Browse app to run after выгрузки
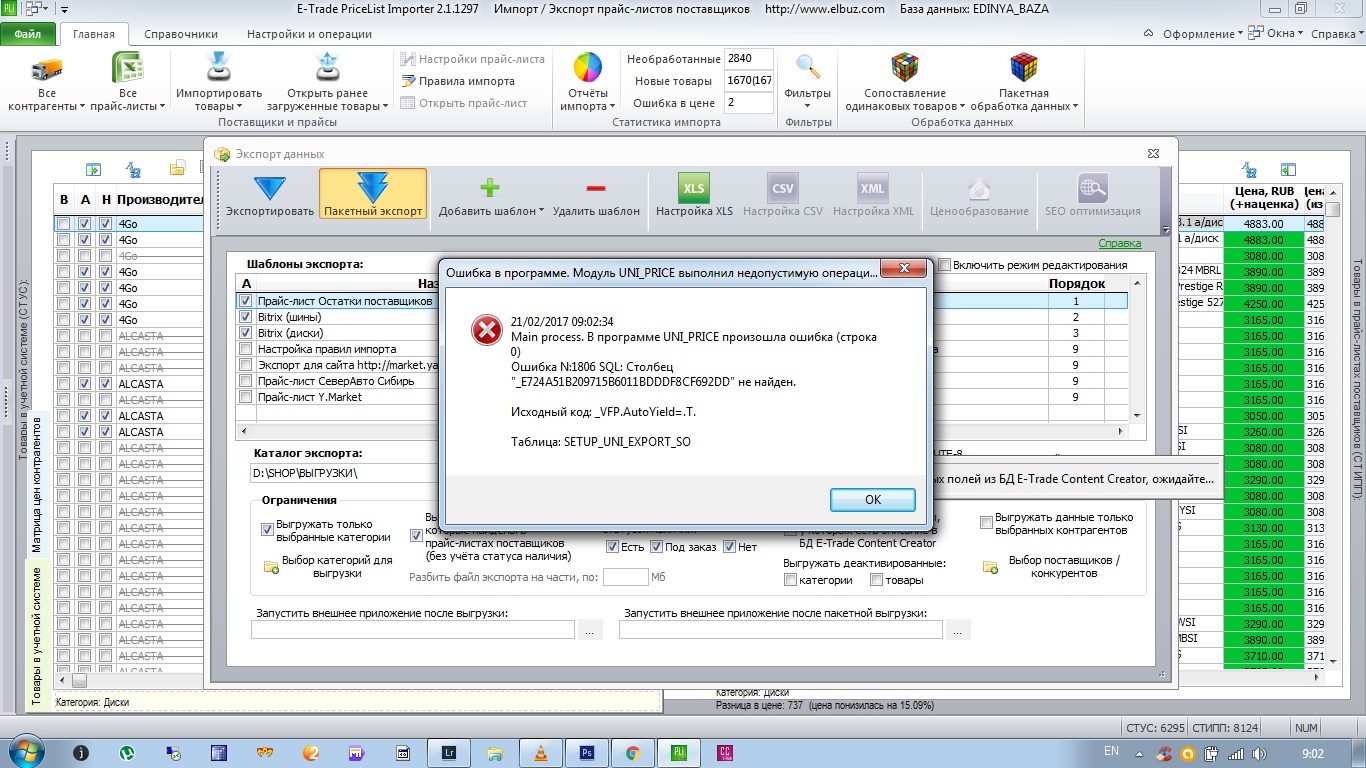1366x768 pixels. pyautogui.click(x=590, y=630)
